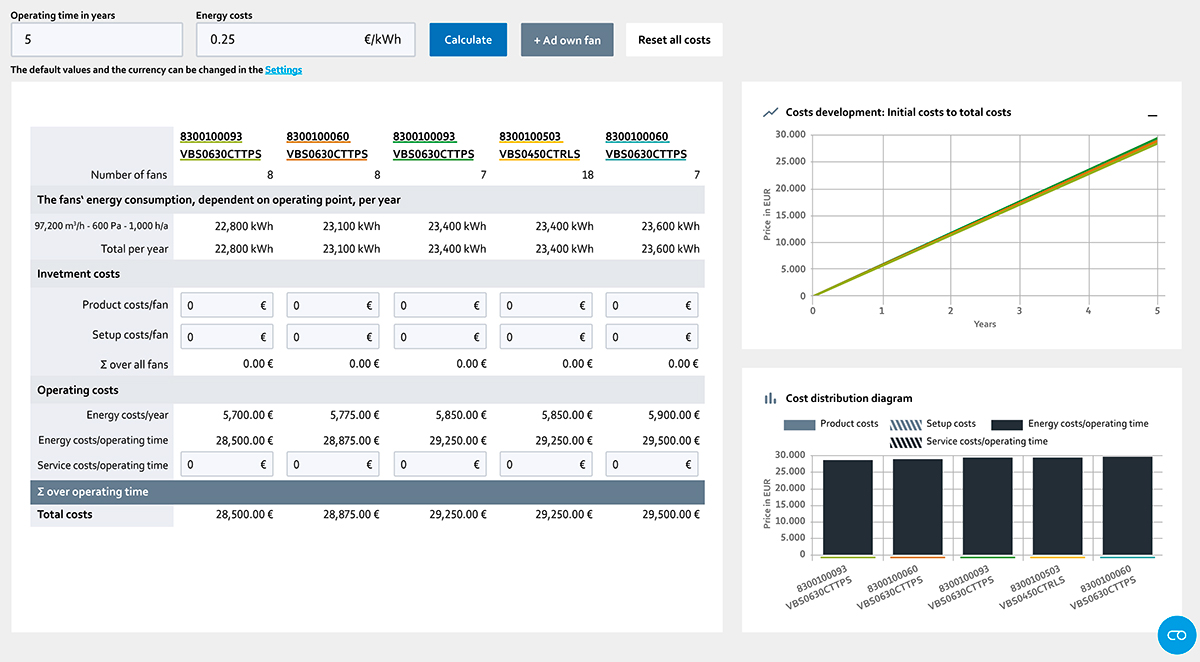Toggle the Product costs legend entry

(831, 424)
